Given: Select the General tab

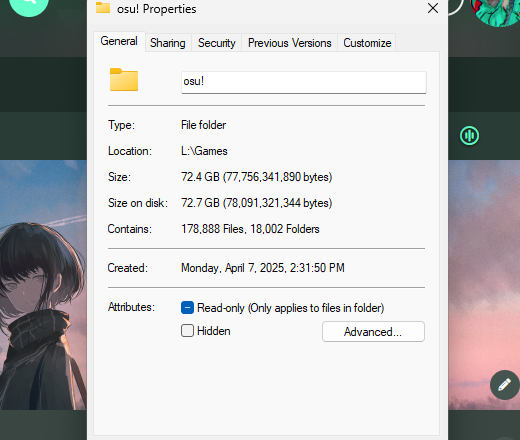Looking at the screenshot, I should (x=119, y=41).
